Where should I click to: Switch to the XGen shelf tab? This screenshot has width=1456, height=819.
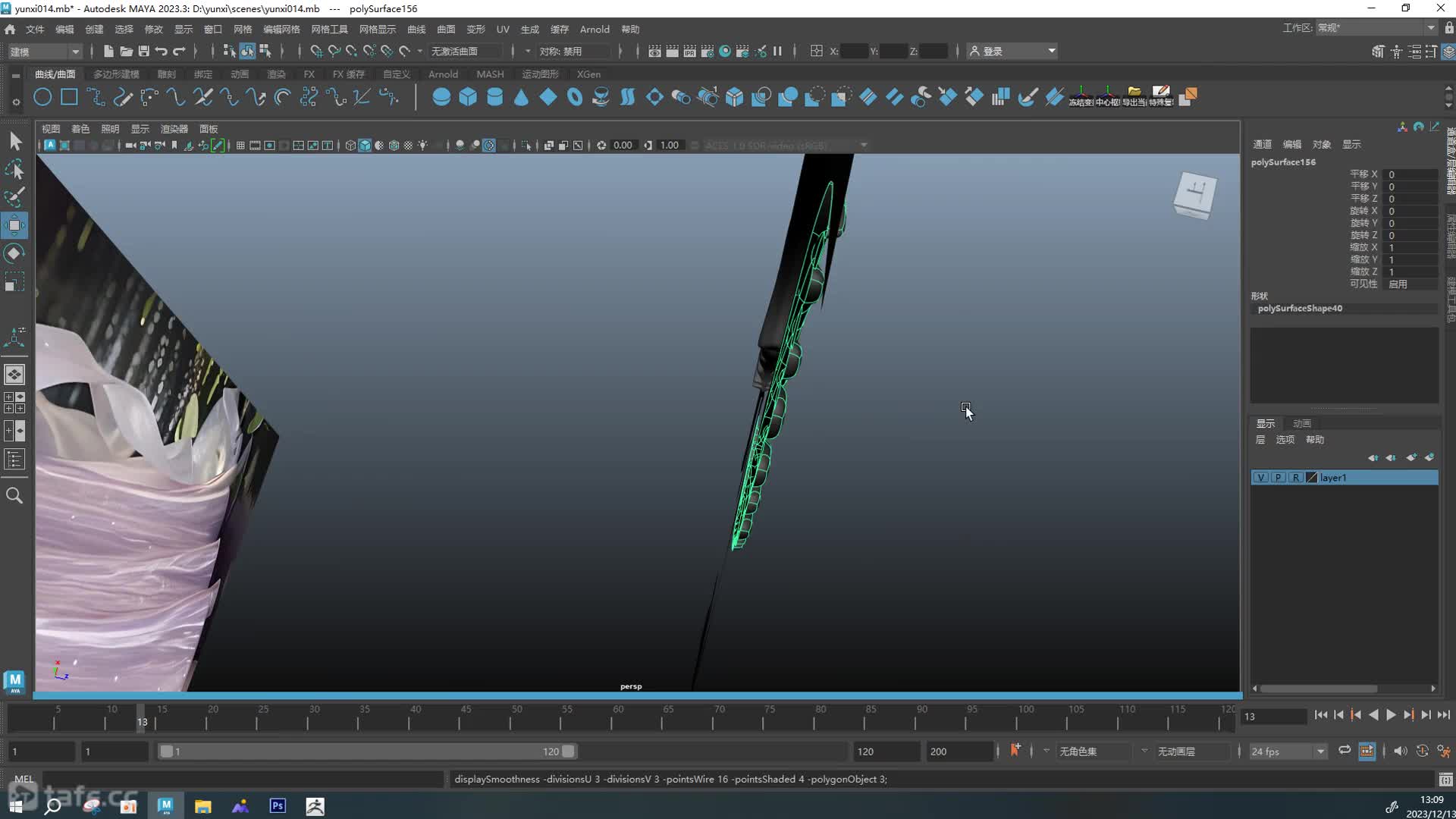(x=588, y=74)
